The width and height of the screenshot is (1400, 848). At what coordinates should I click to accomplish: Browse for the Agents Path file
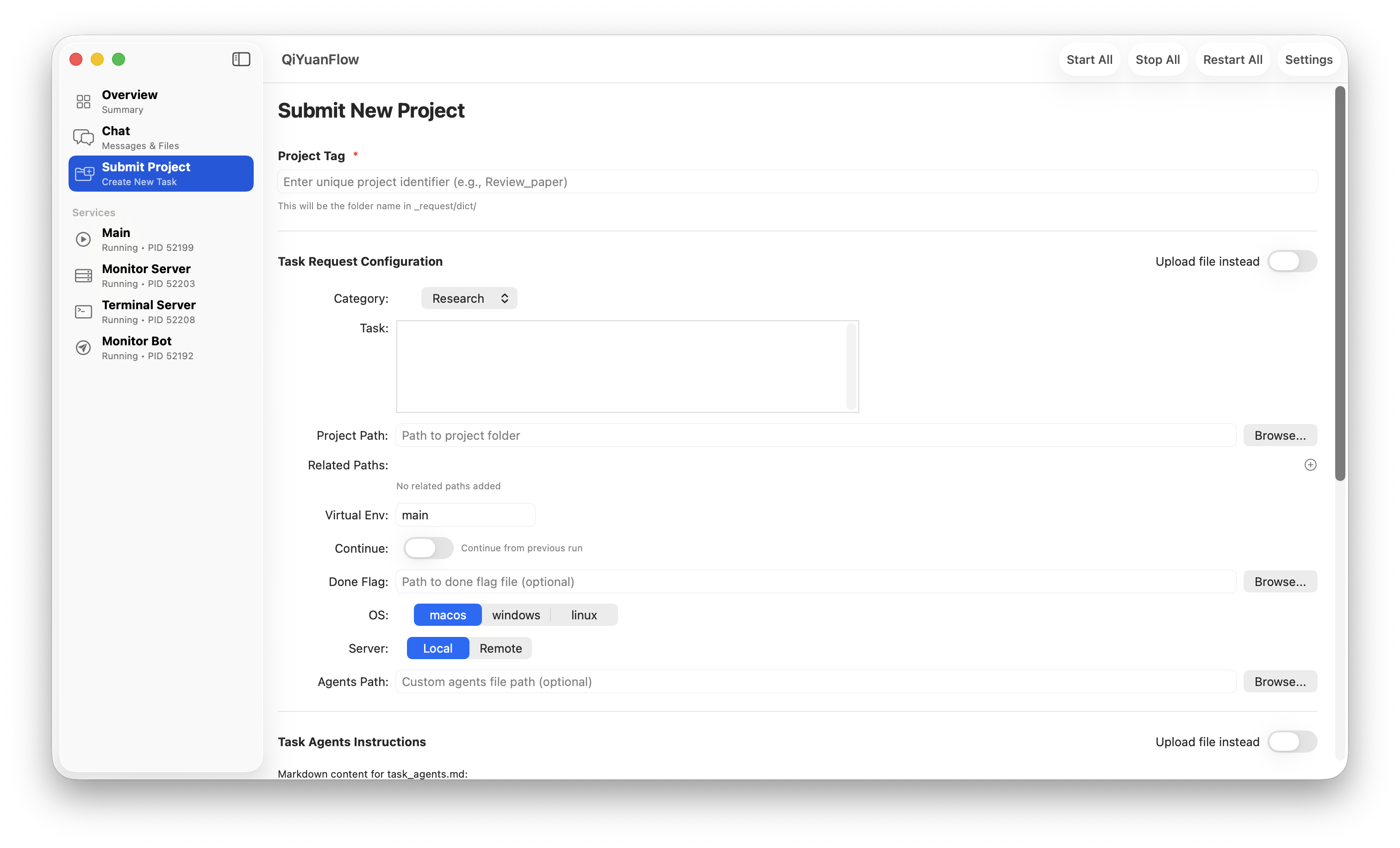[1280, 681]
